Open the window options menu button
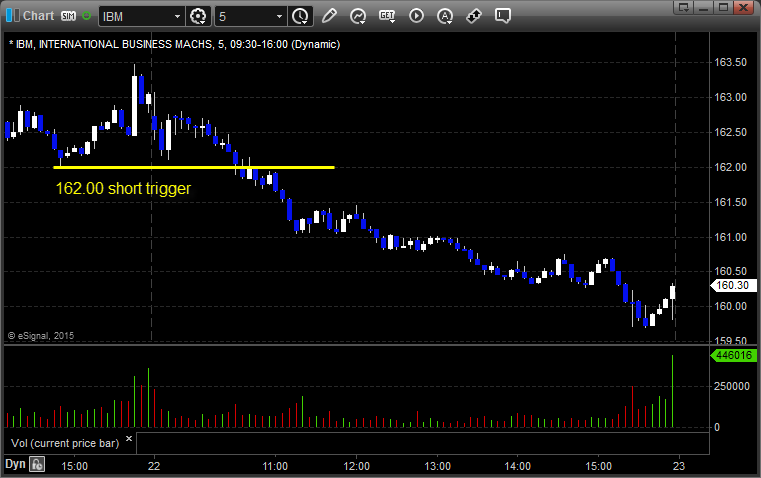761x478 pixels. [x=684, y=7]
